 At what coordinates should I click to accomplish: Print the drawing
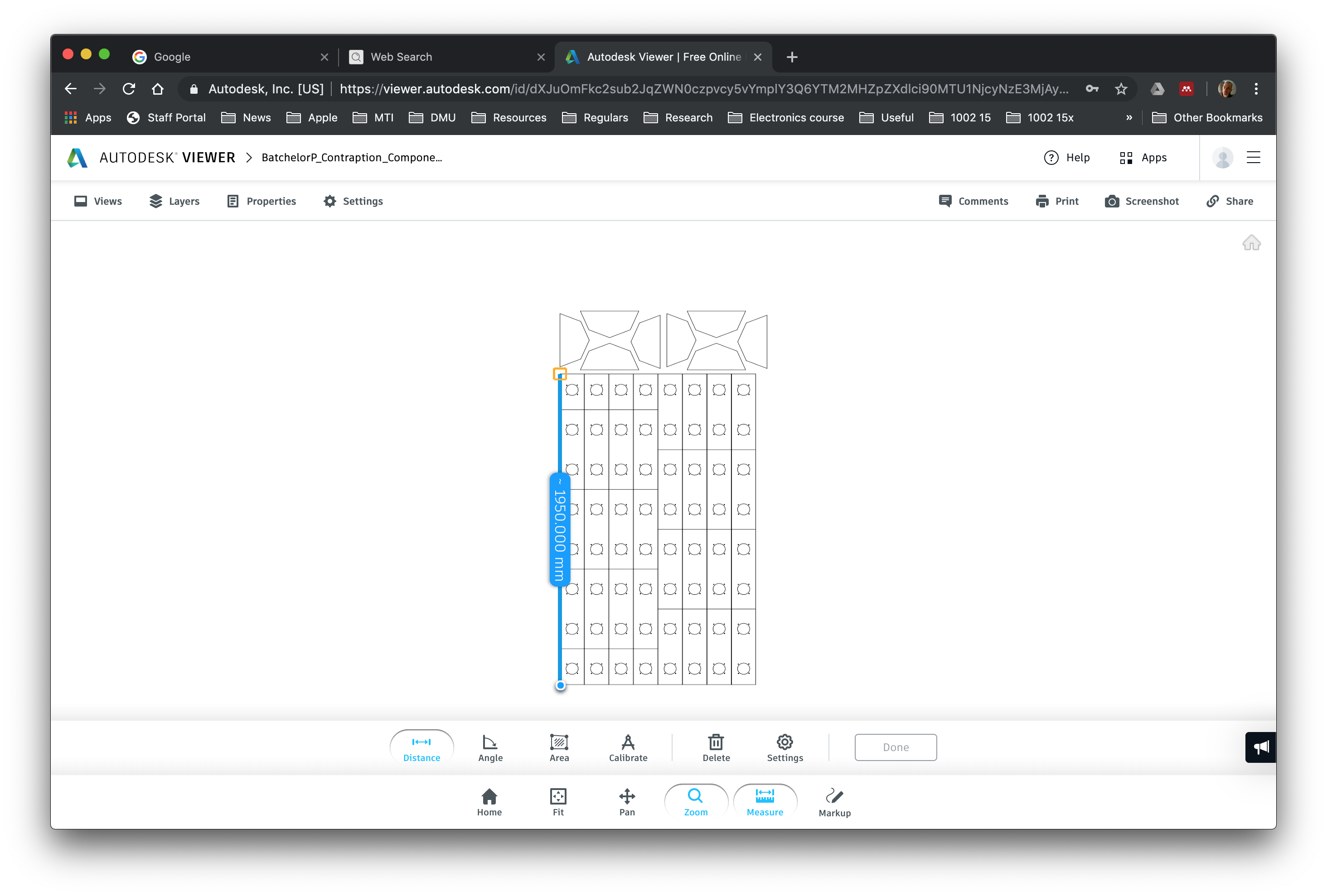click(1057, 201)
